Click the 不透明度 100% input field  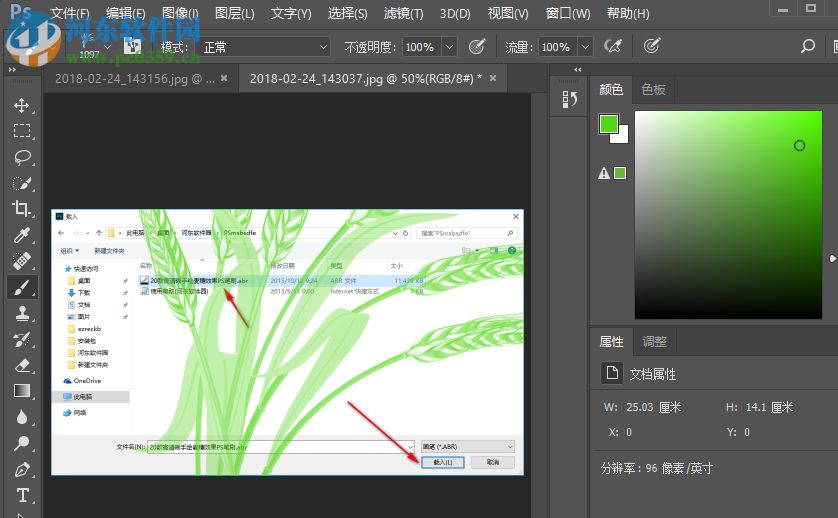pyautogui.click(x=421, y=47)
